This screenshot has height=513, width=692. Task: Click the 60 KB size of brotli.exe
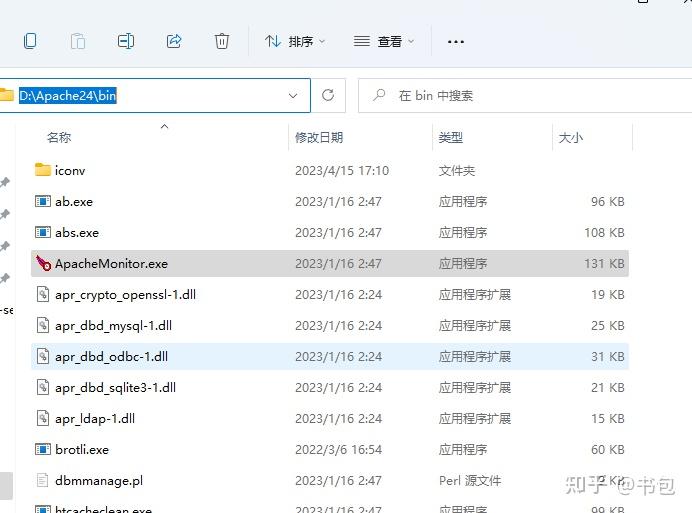[x=608, y=449]
